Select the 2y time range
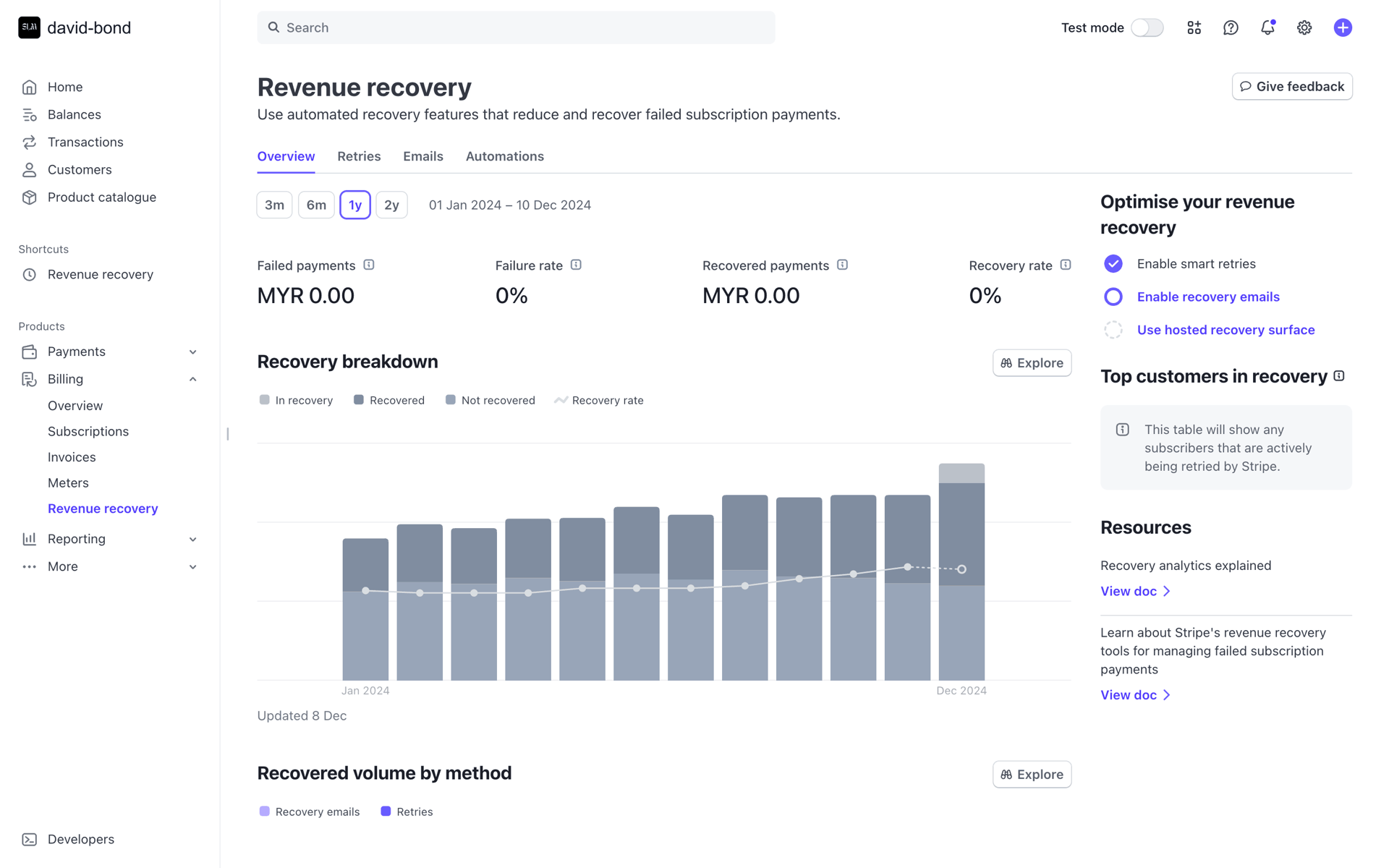 coord(391,205)
